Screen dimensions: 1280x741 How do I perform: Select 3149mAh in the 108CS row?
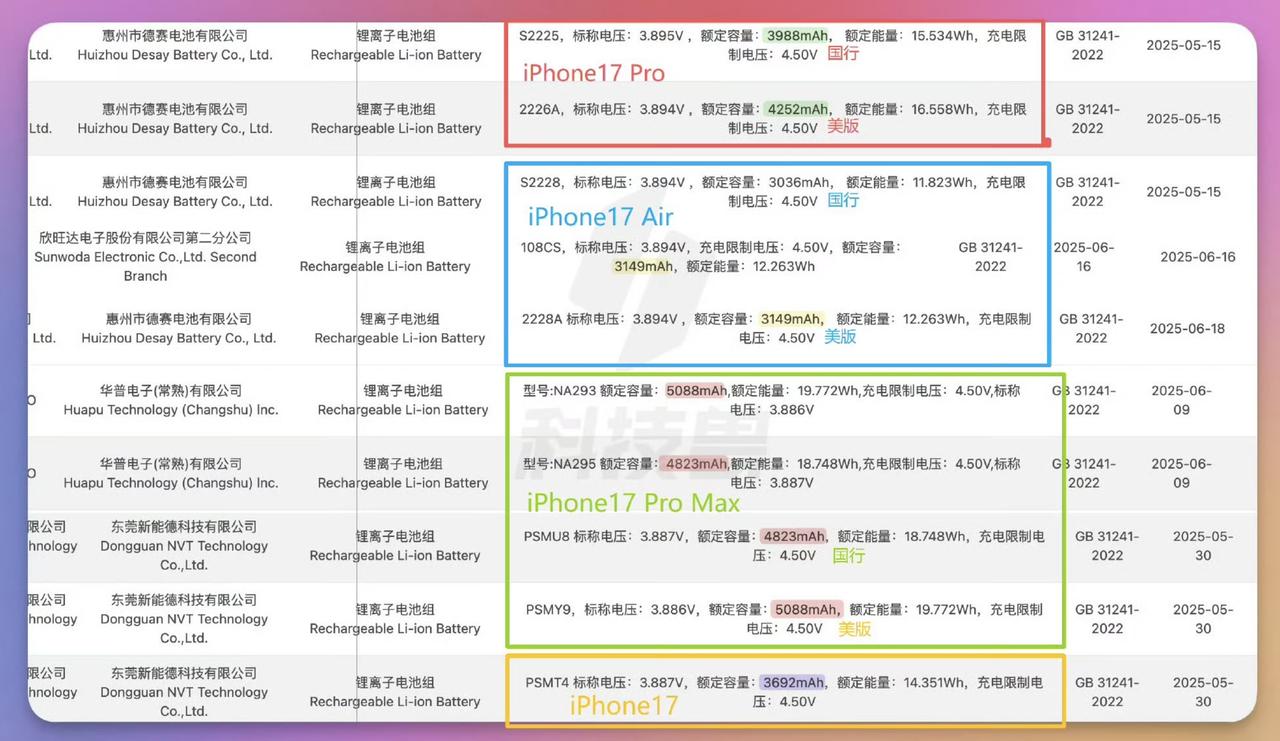[644, 266]
